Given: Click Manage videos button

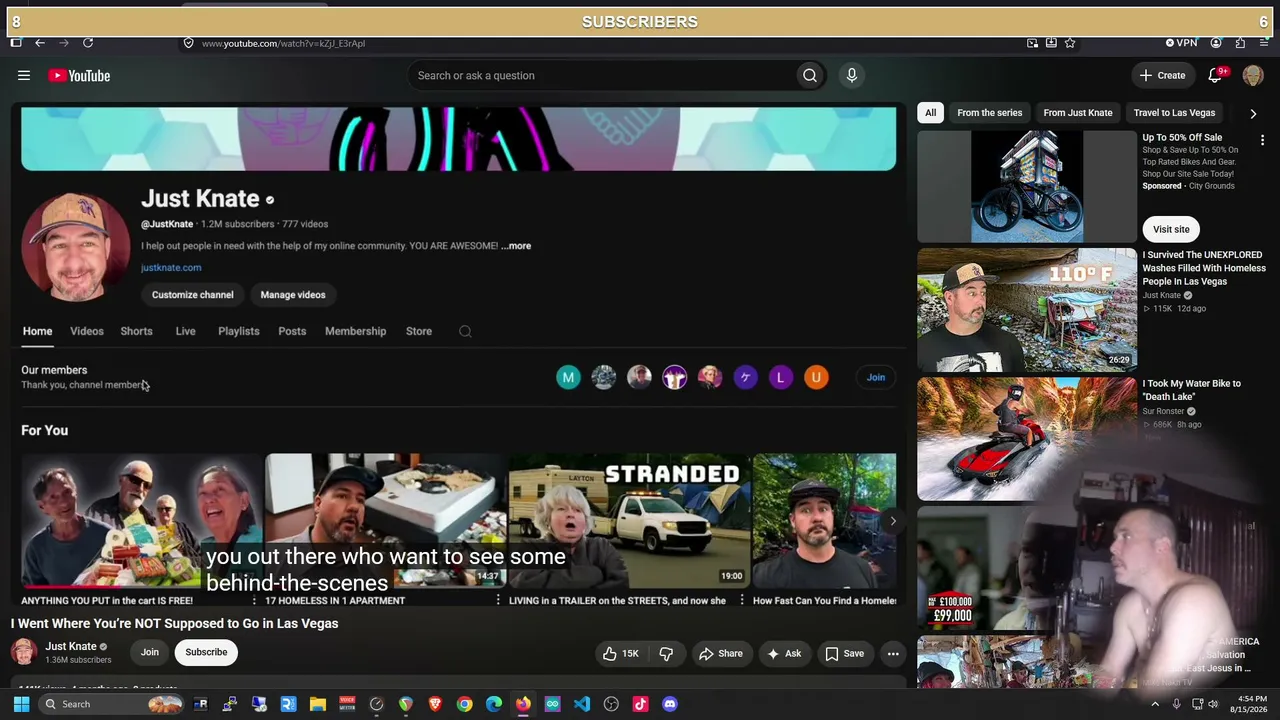Looking at the screenshot, I should pyautogui.click(x=293, y=295).
